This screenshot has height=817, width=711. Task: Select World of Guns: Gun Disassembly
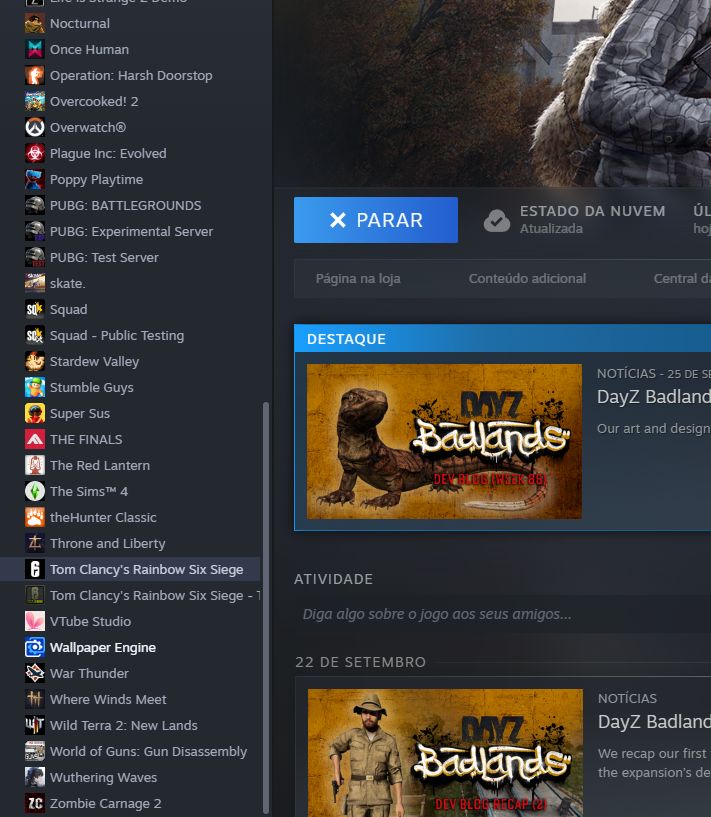(130, 751)
